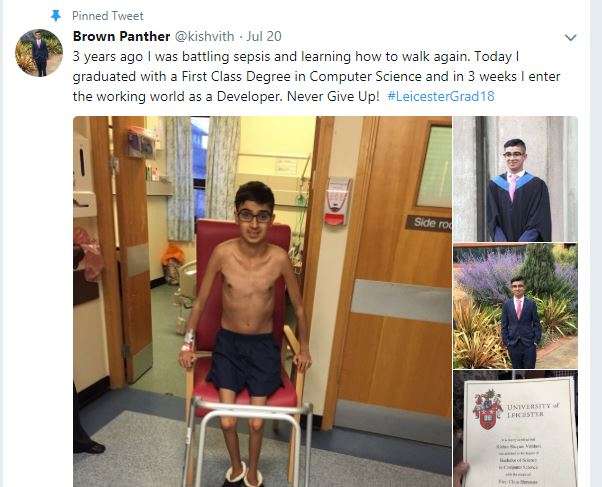602x487 pixels.
Task: Click the blue pinned tweet pin icon
Action: pyautogui.click(x=56, y=16)
